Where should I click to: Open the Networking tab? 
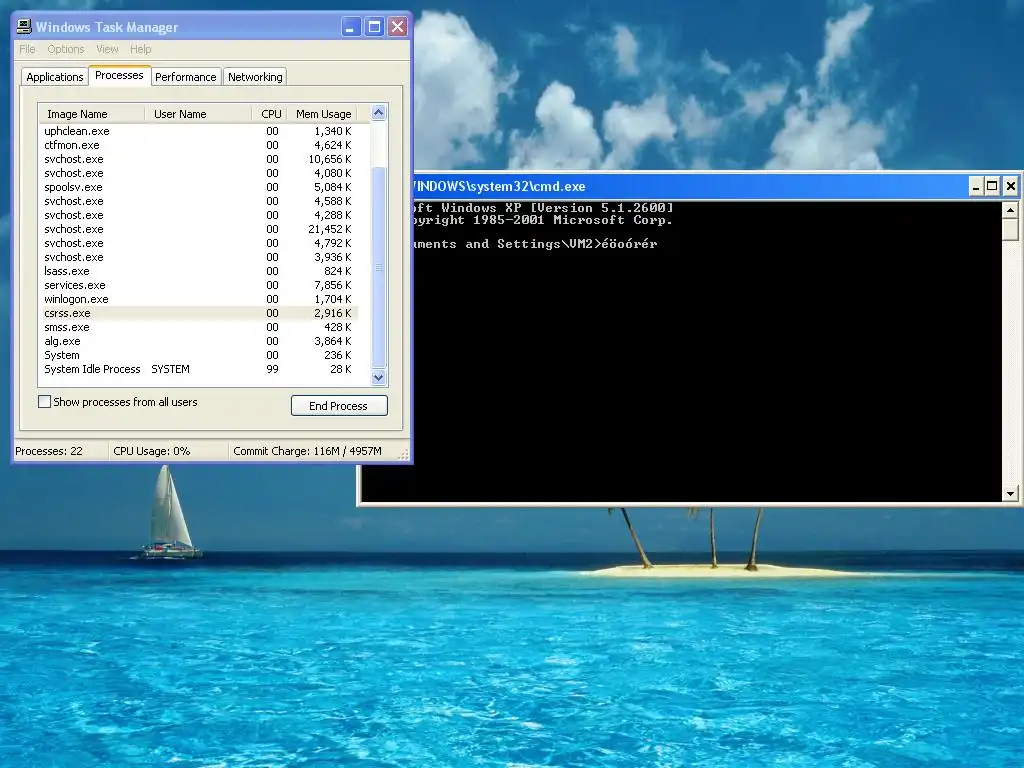(255, 77)
